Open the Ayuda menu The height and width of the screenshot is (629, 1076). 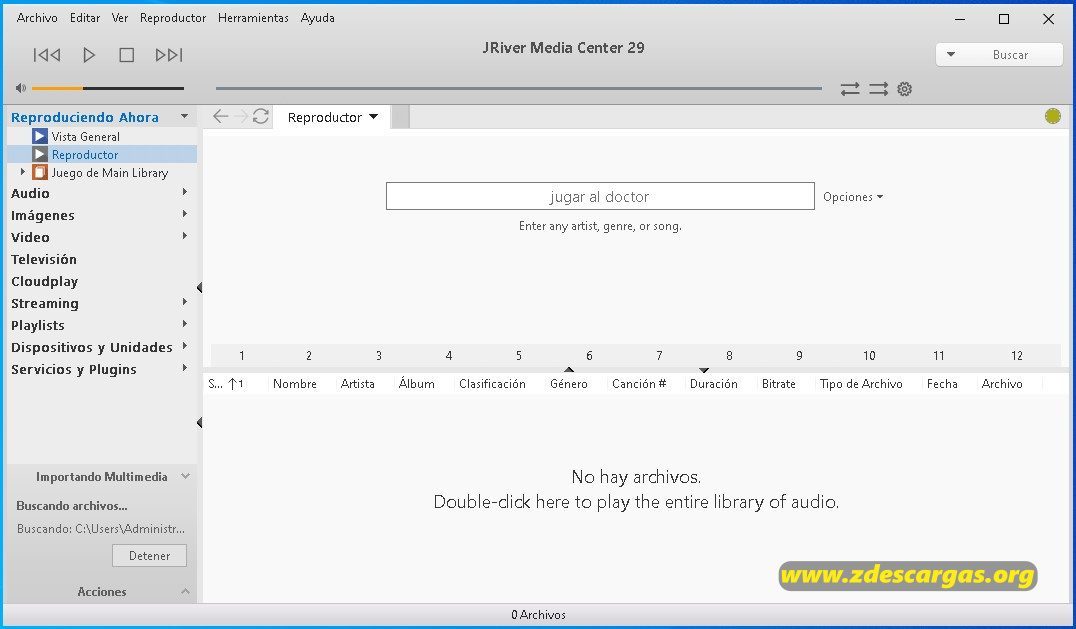pyautogui.click(x=318, y=18)
